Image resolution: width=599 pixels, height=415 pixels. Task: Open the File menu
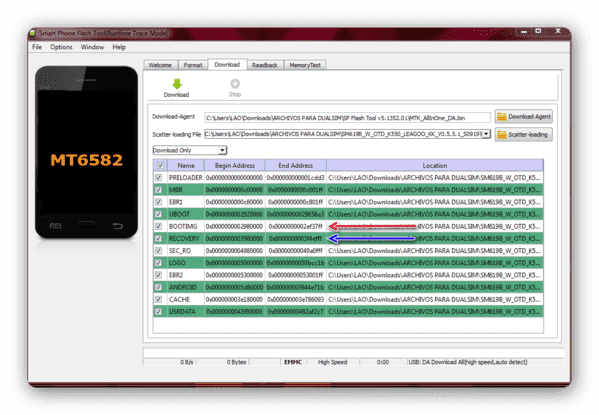tap(37, 47)
